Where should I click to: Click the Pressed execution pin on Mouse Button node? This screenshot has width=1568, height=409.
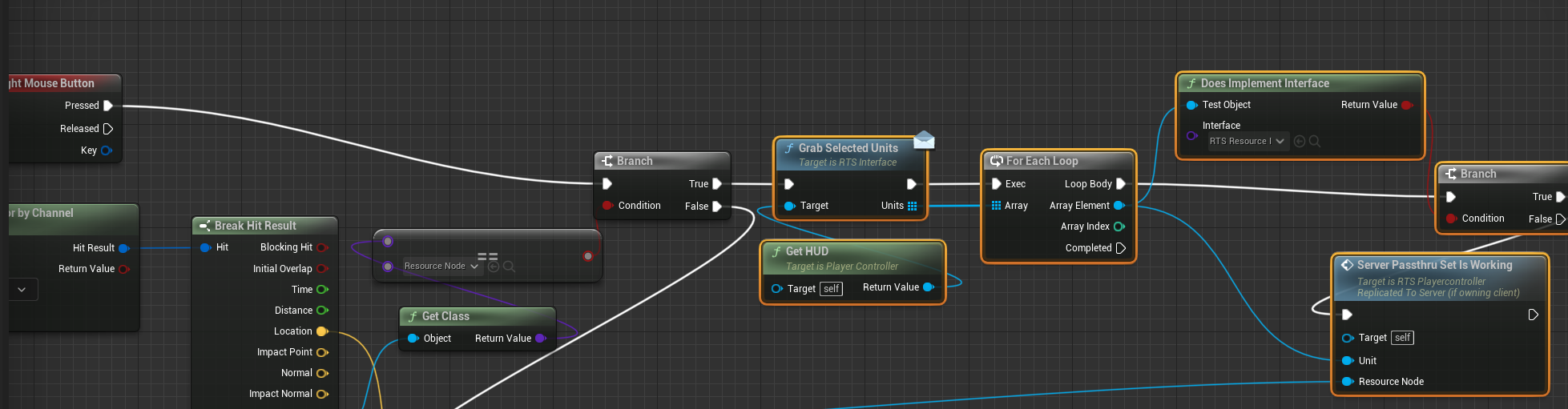tap(108, 106)
